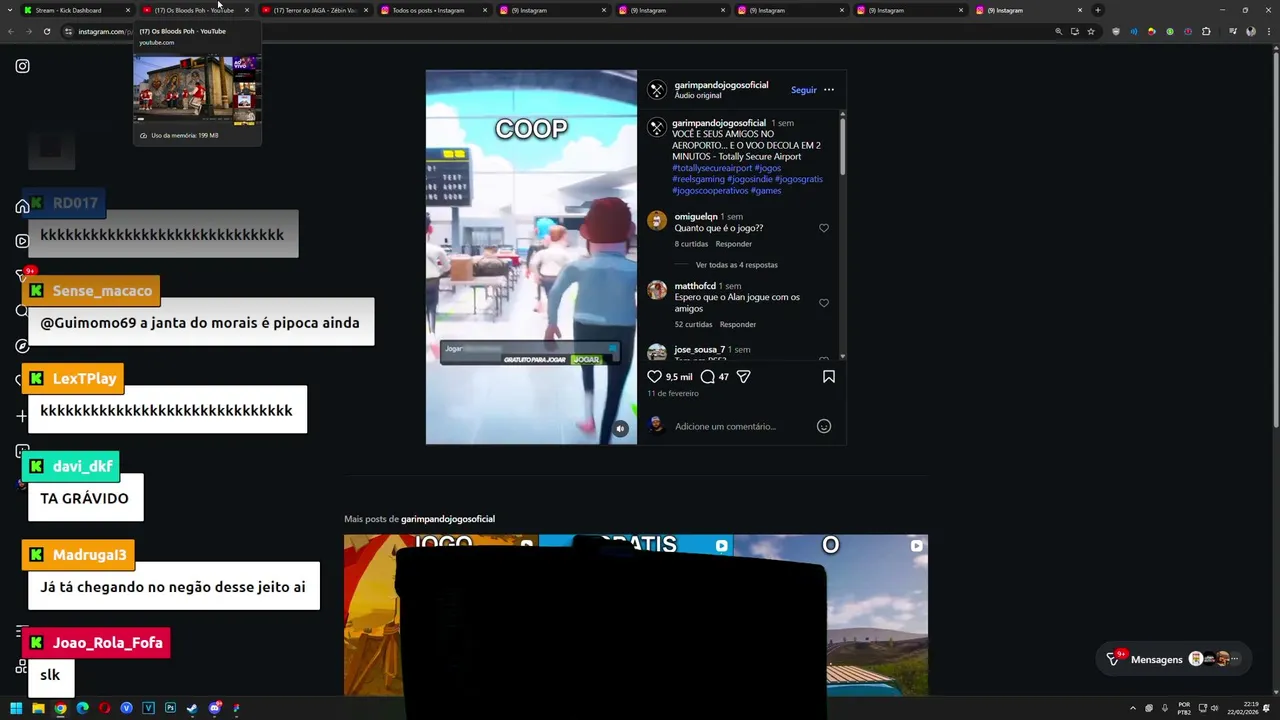Open Steam from the taskbar
The height and width of the screenshot is (720, 1280).
[192, 708]
